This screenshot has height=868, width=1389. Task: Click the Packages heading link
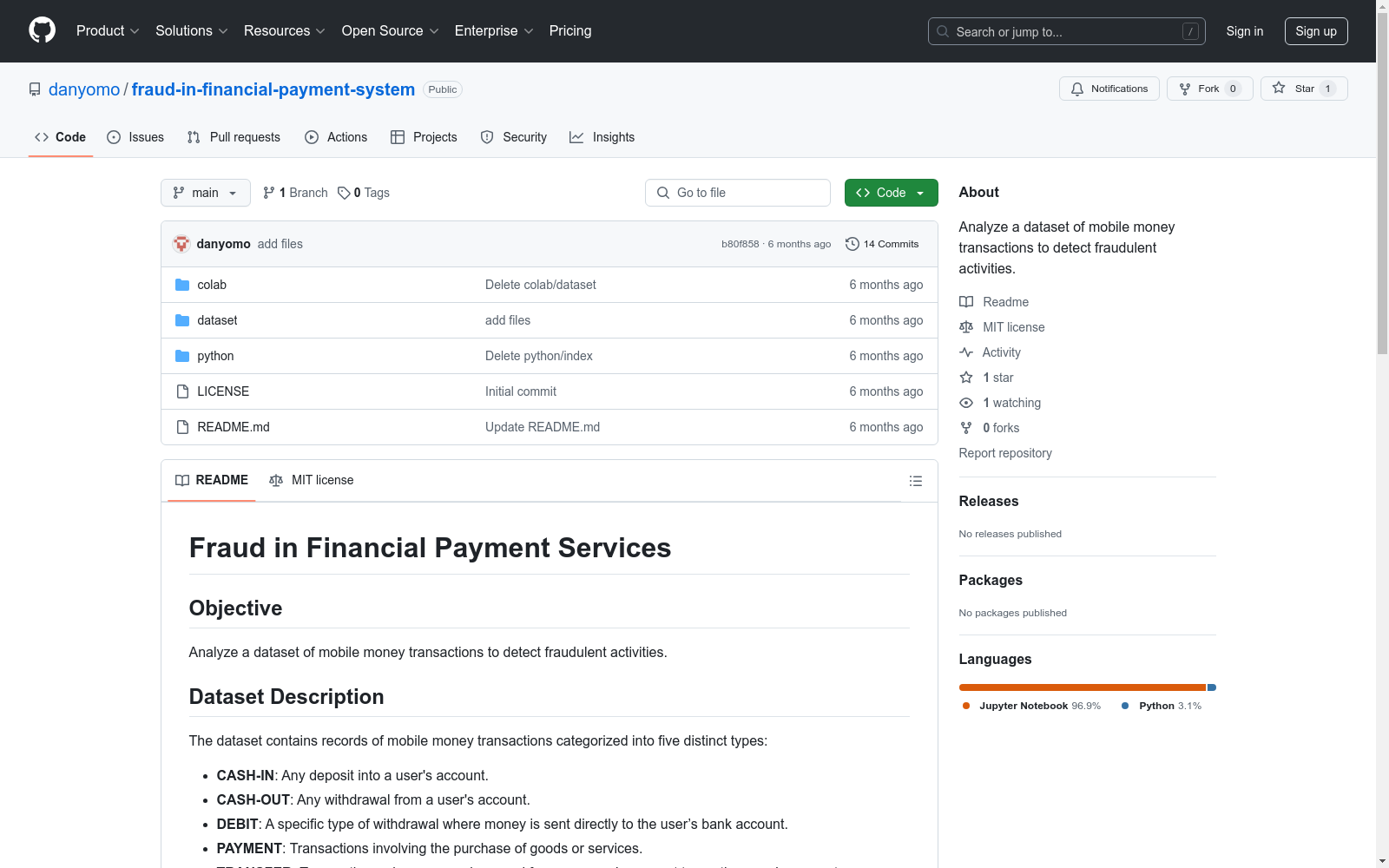[x=991, y=580]
